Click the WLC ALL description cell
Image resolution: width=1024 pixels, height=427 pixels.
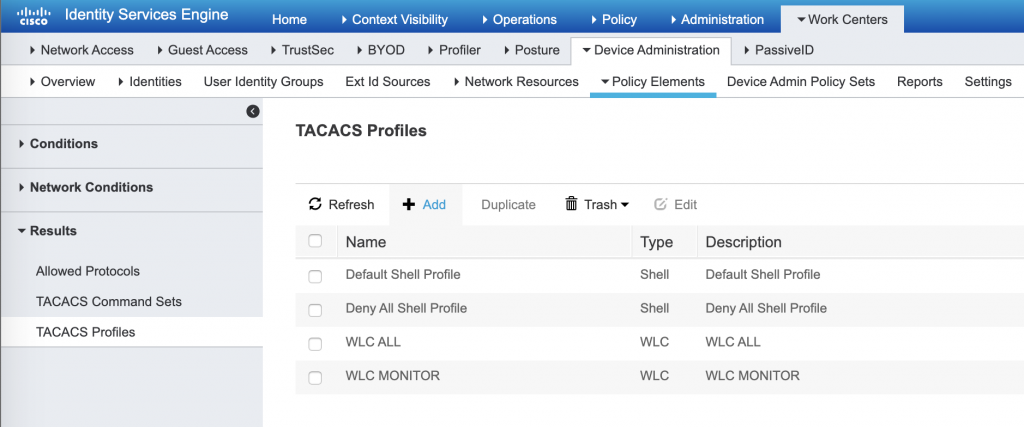click(733, 342)
